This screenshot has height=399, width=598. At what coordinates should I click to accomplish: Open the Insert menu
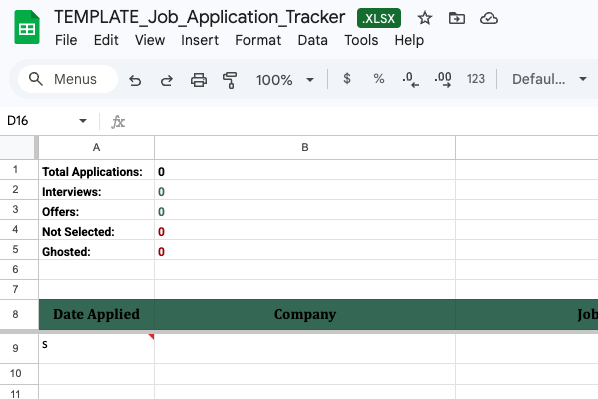tap(200, 40)
